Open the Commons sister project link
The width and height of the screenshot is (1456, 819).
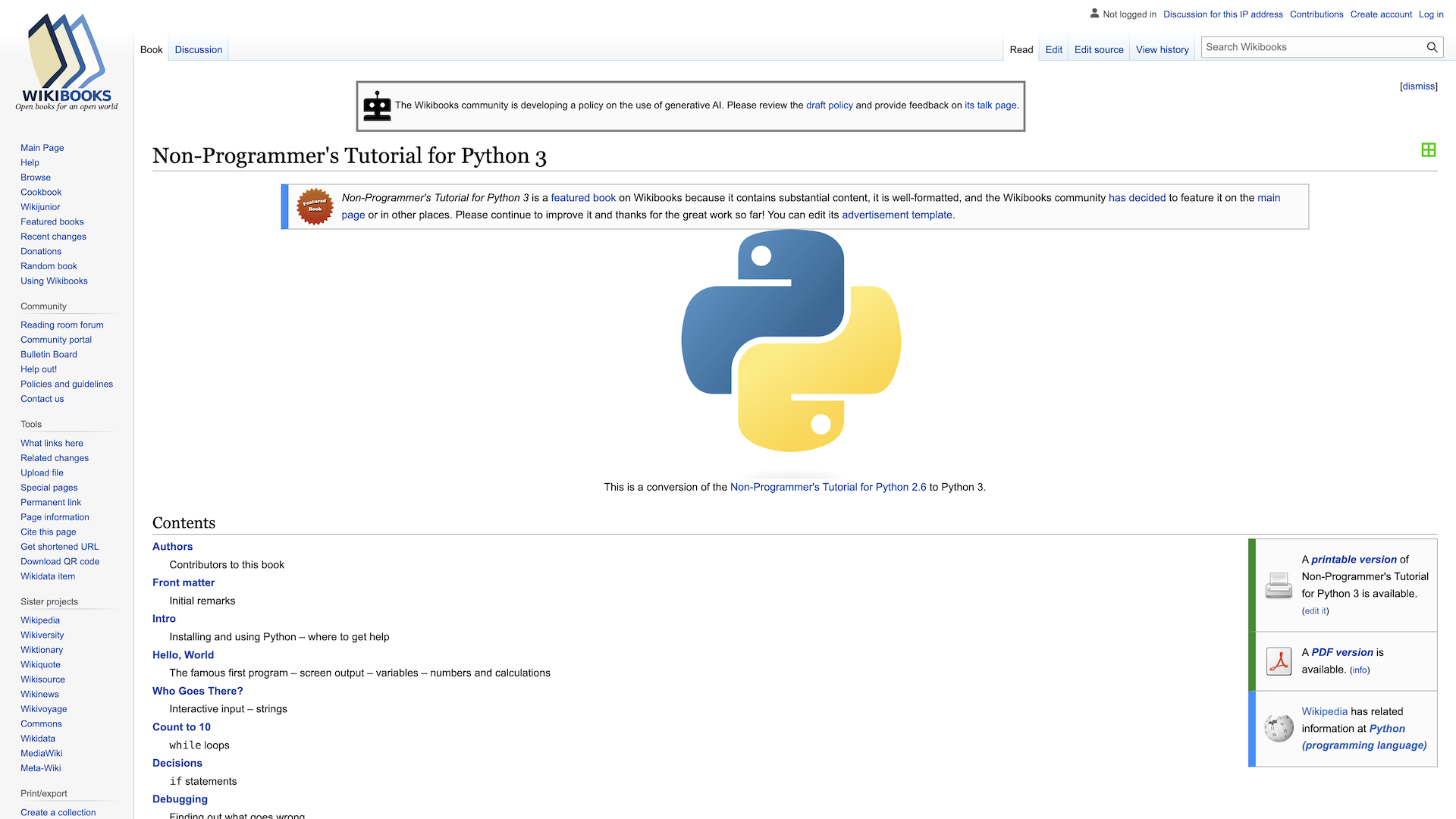pyautogui.click(x=41, y=724)
